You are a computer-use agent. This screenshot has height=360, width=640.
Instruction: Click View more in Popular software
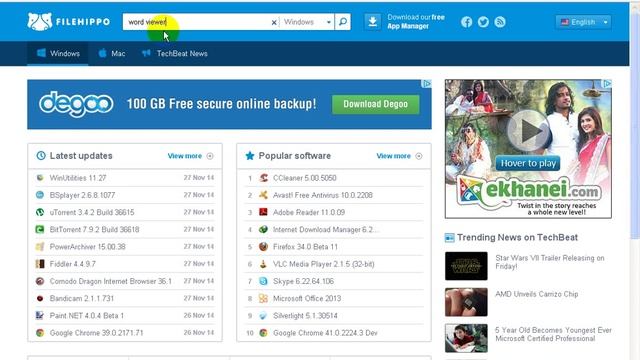point(393,156)
